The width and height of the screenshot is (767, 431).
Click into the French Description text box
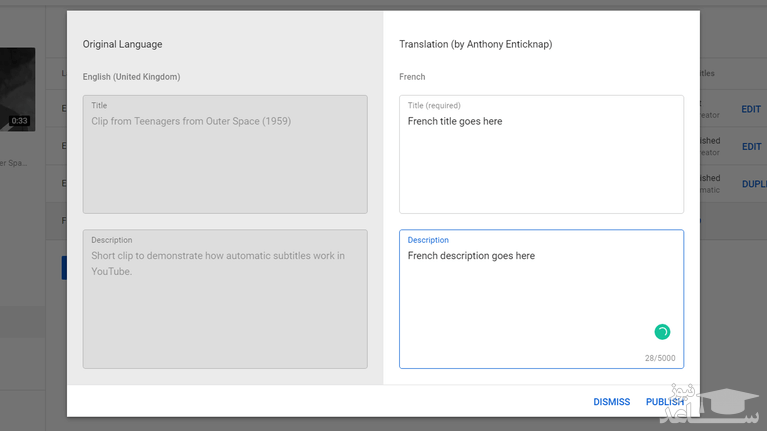coord(541,295)
